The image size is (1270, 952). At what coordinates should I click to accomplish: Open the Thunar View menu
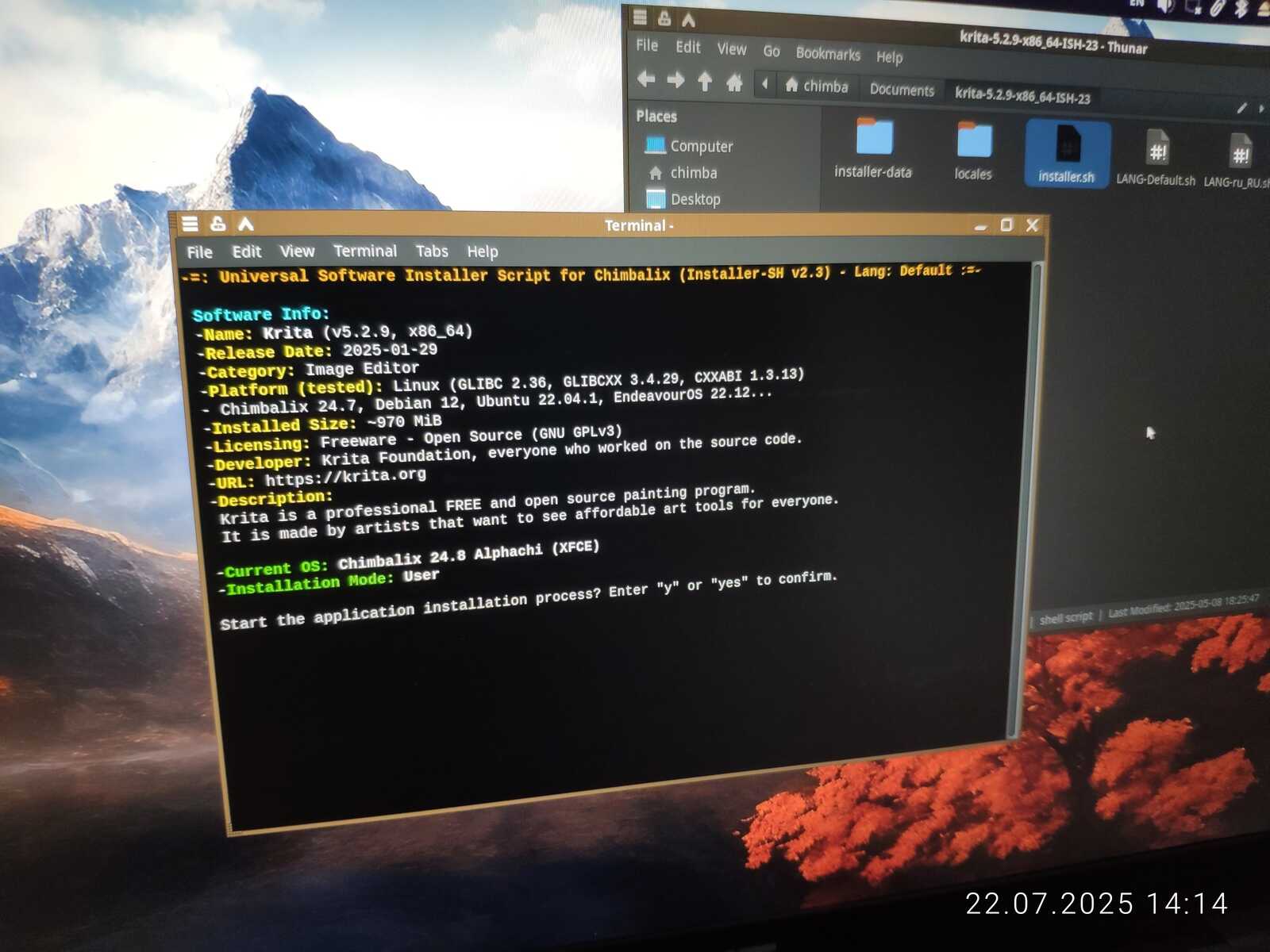[x=732, y=48]
